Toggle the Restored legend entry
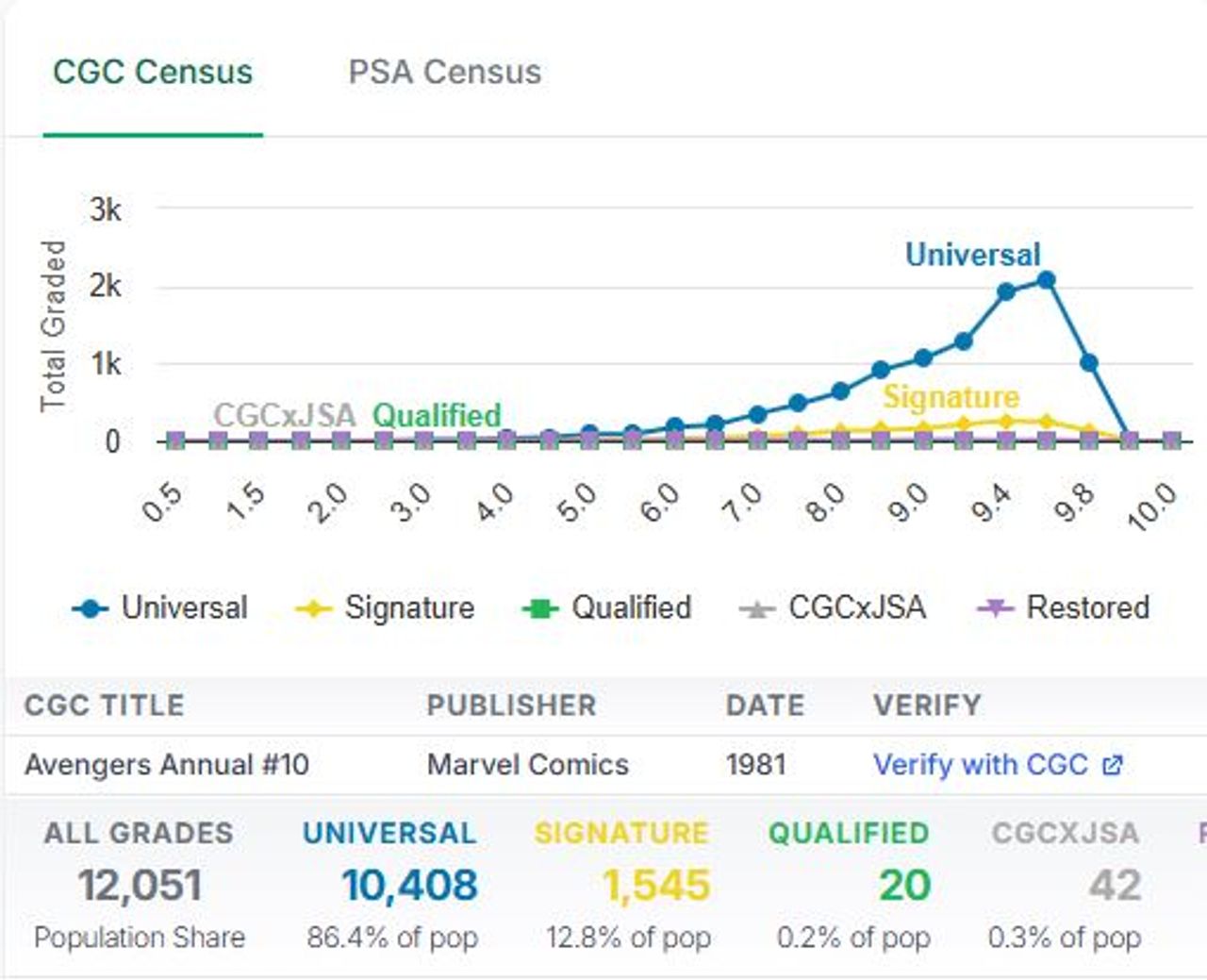The width and height of the screenshot is (1207, 980). (1087, 607)
